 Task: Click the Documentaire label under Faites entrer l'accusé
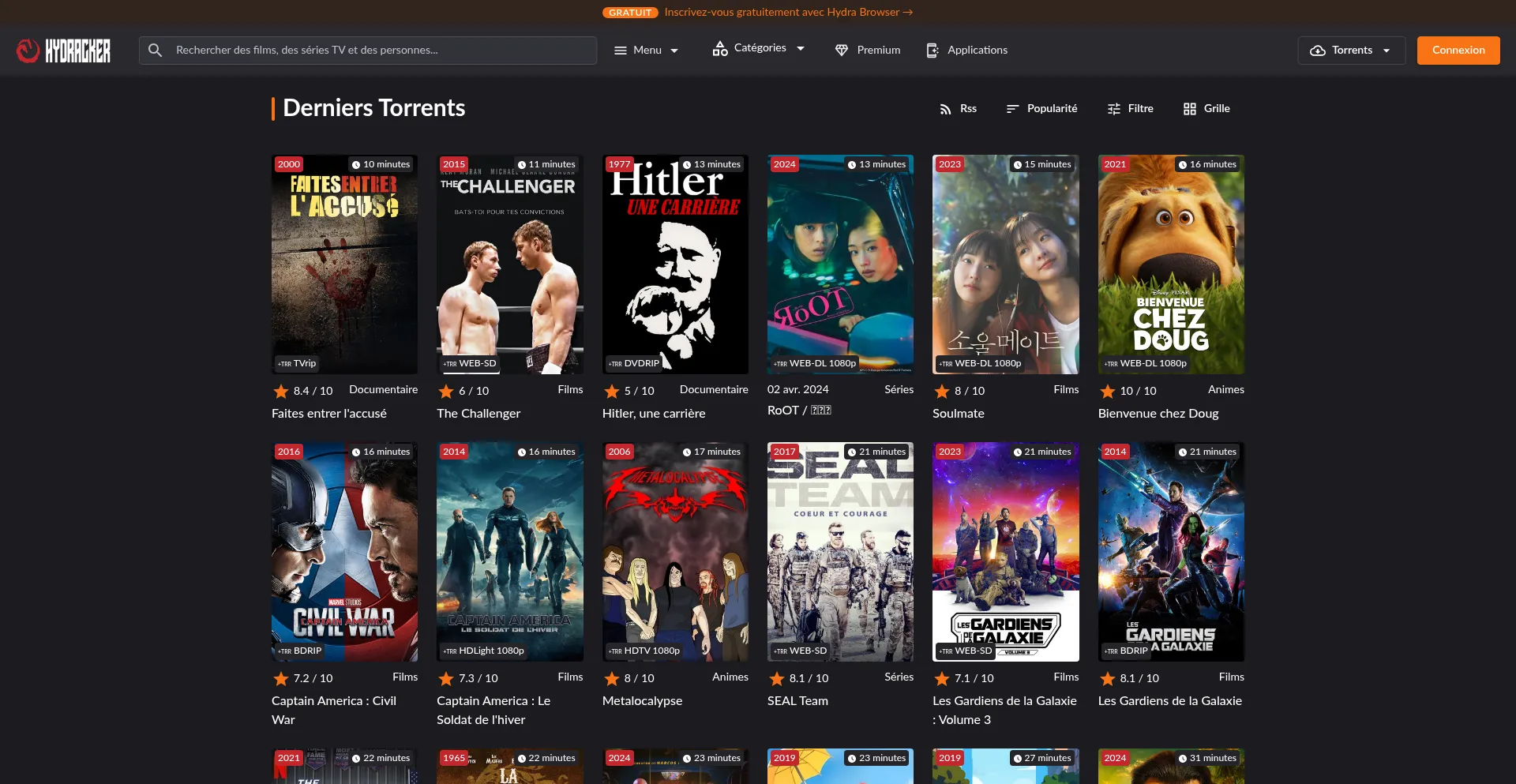click(x=384, y=389)
